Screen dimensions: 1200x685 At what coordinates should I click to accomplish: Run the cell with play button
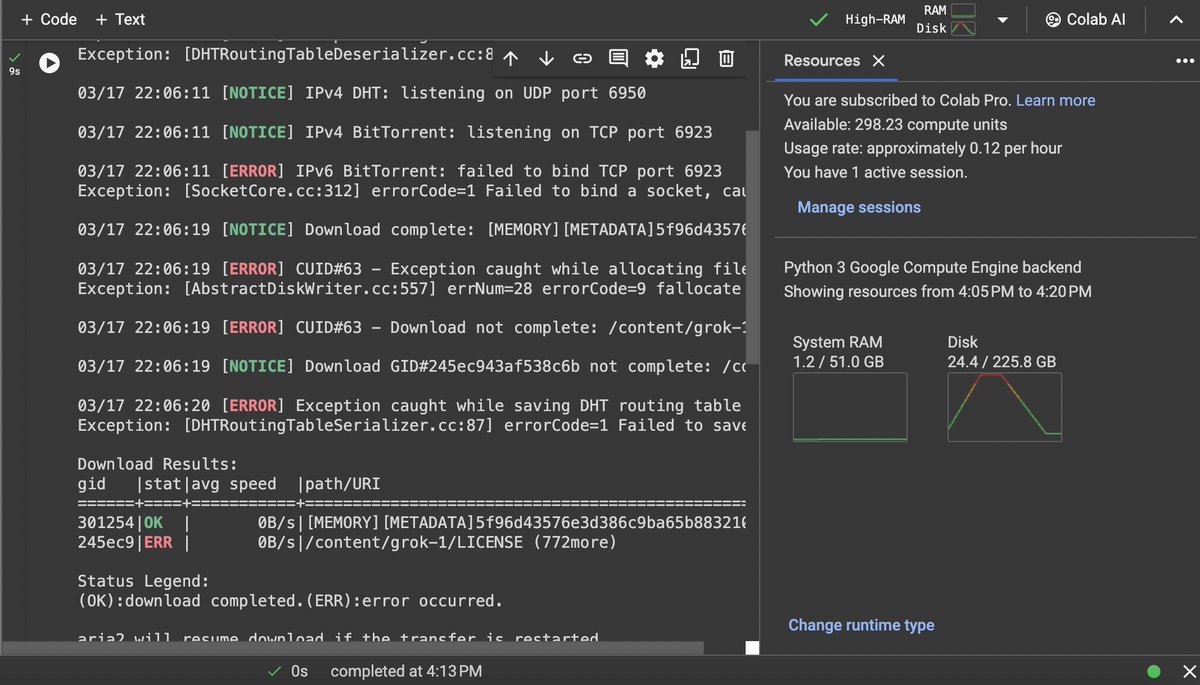(49, 62)
